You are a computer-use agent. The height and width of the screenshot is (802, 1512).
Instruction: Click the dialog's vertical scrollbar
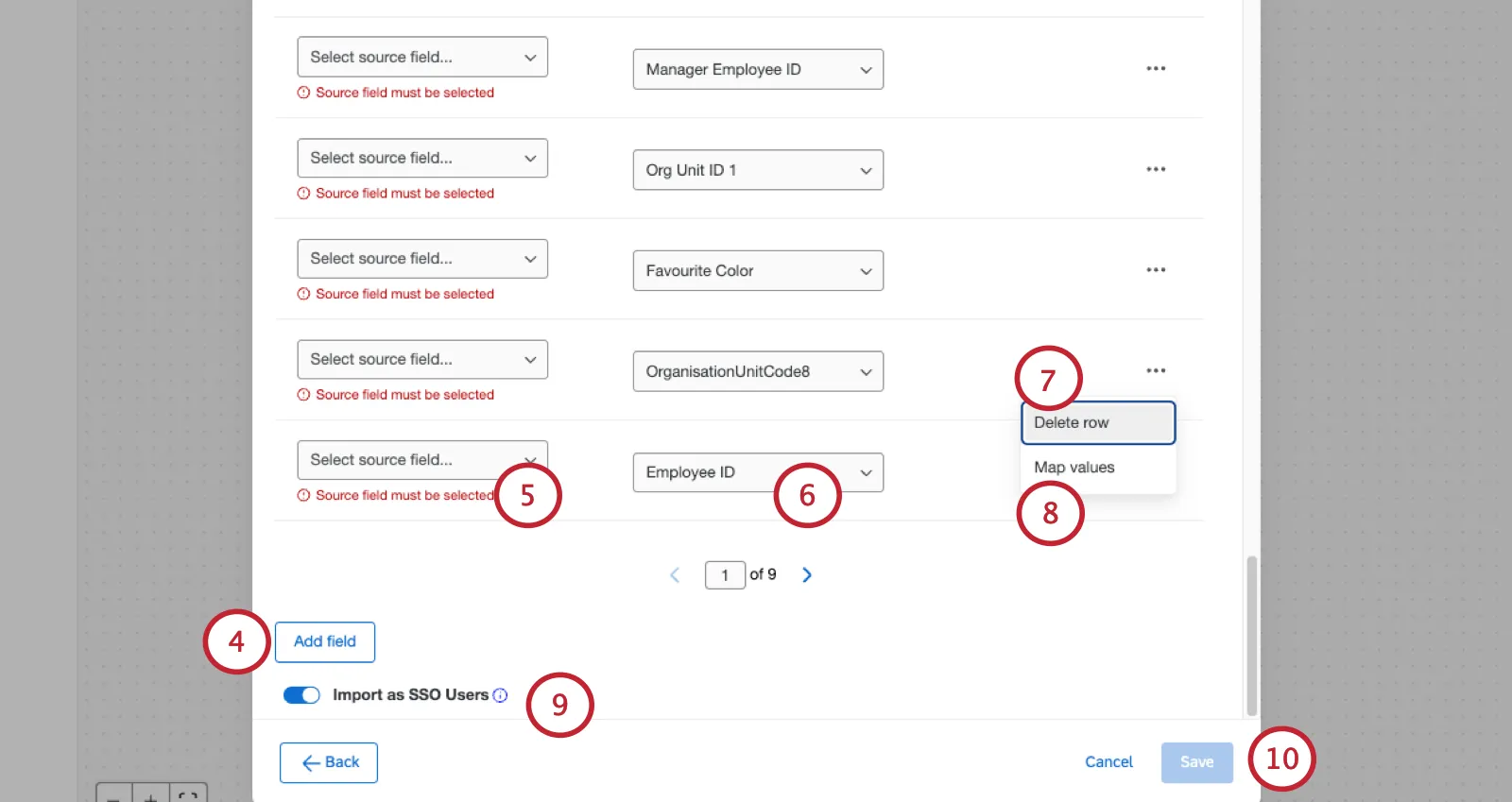(x=1252, y=636)
